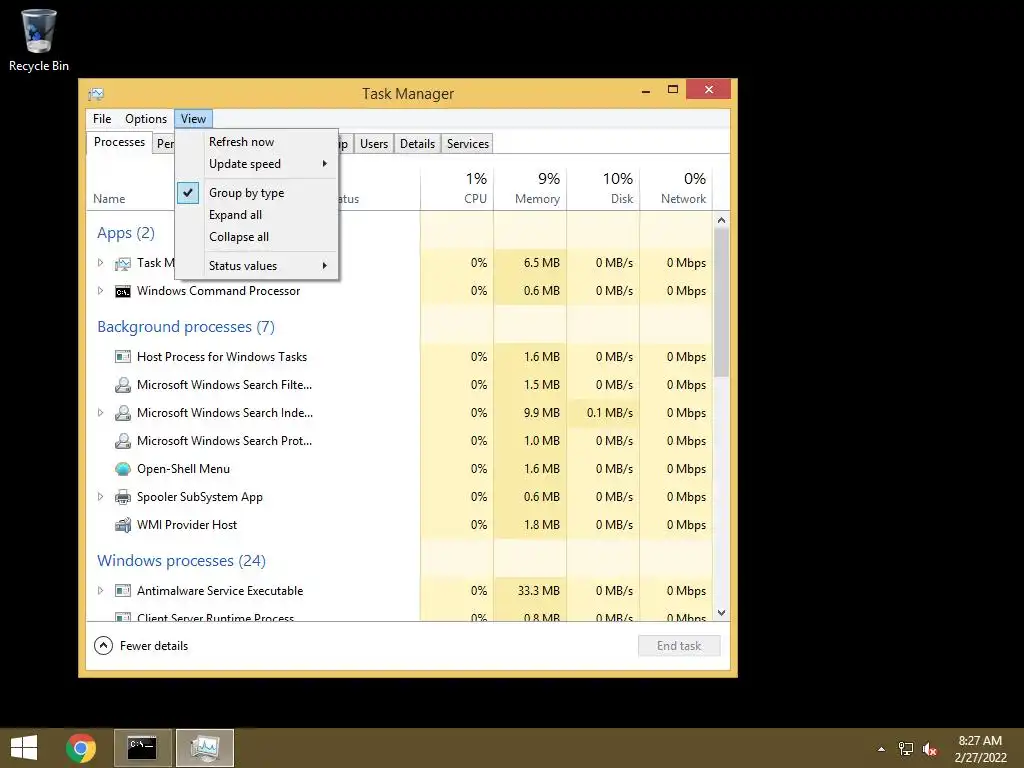
Task: Click Host Process for Windows Tasks icon
Action: pyautogui.click(x=123, y=357)
